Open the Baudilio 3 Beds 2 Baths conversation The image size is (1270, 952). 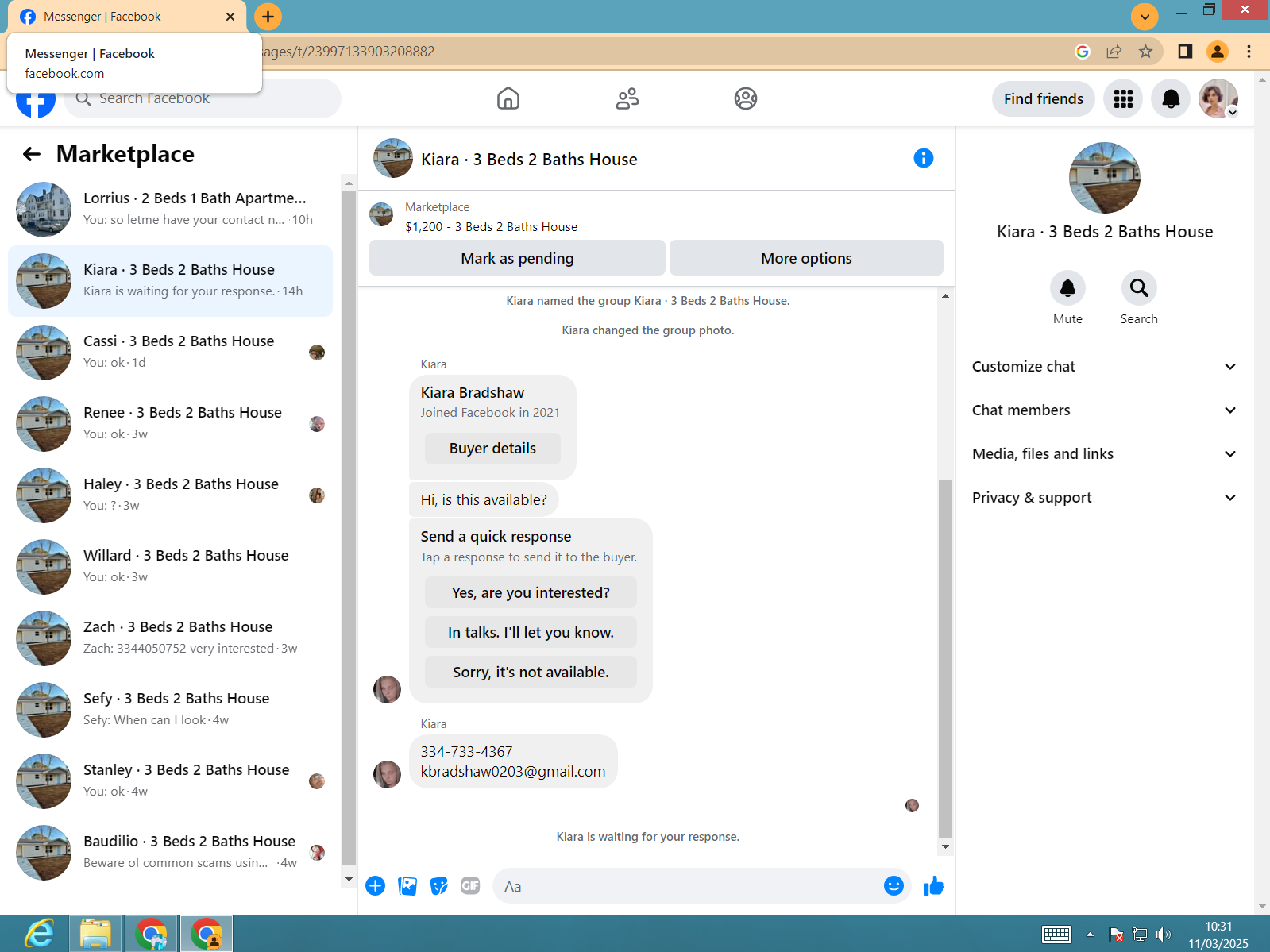tap(170, 853)
